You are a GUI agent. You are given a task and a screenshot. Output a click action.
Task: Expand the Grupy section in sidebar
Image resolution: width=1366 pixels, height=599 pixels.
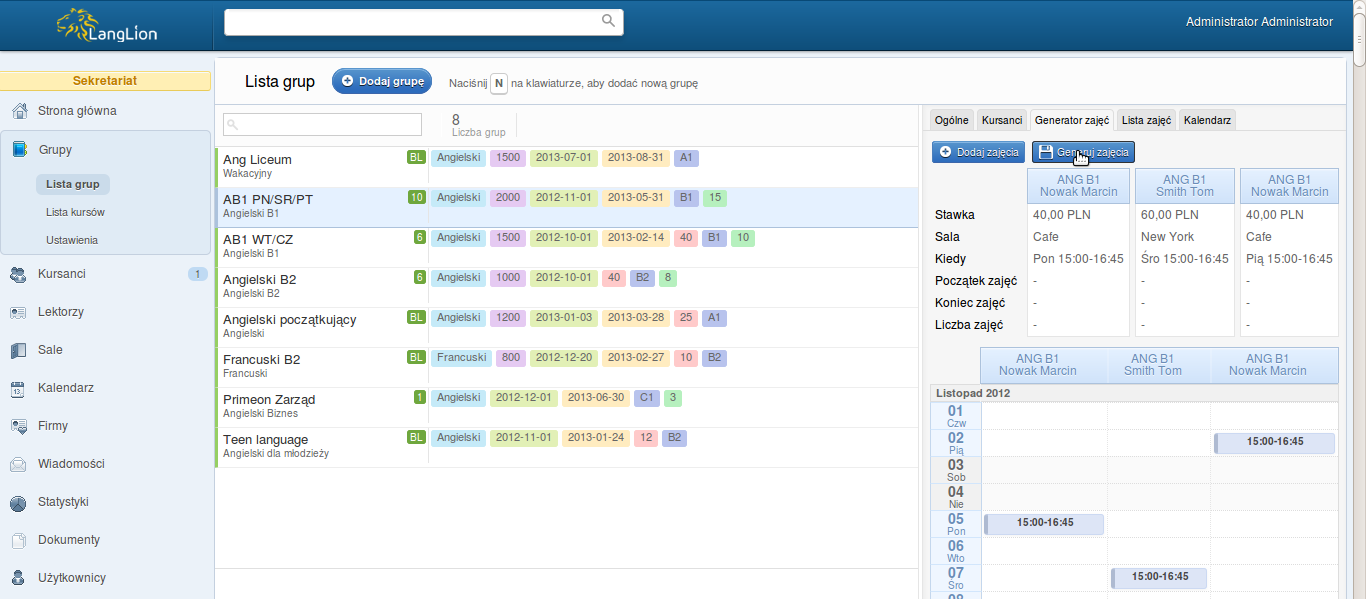[55, 150]
